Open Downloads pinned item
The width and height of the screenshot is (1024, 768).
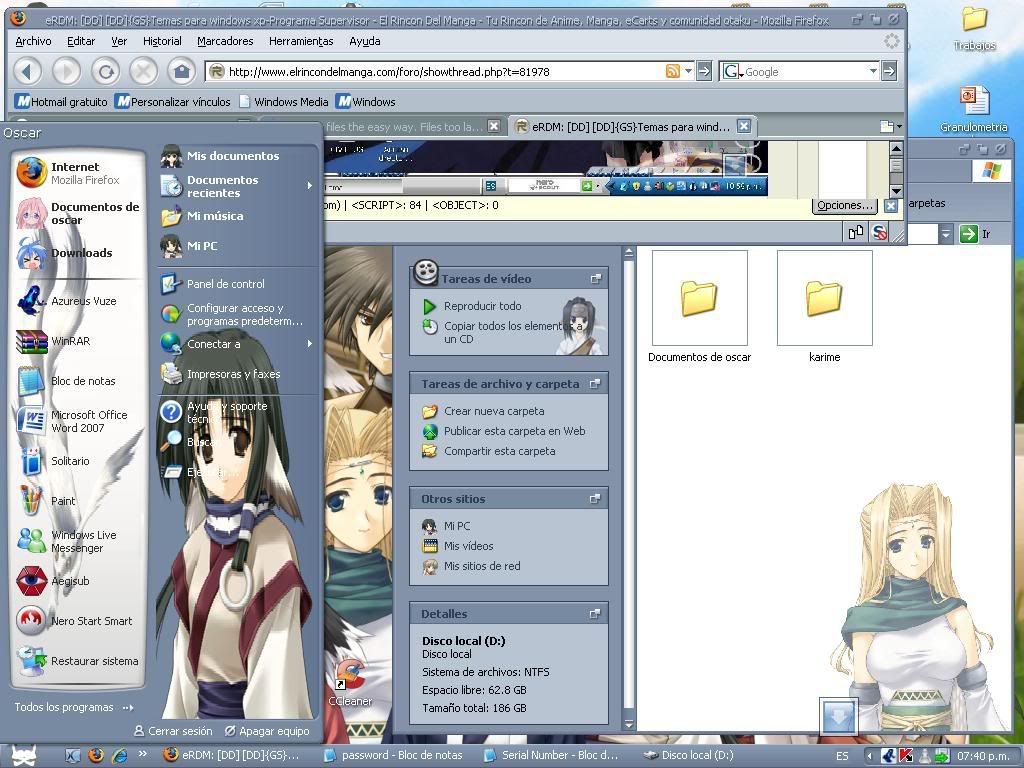pos(77,253)
